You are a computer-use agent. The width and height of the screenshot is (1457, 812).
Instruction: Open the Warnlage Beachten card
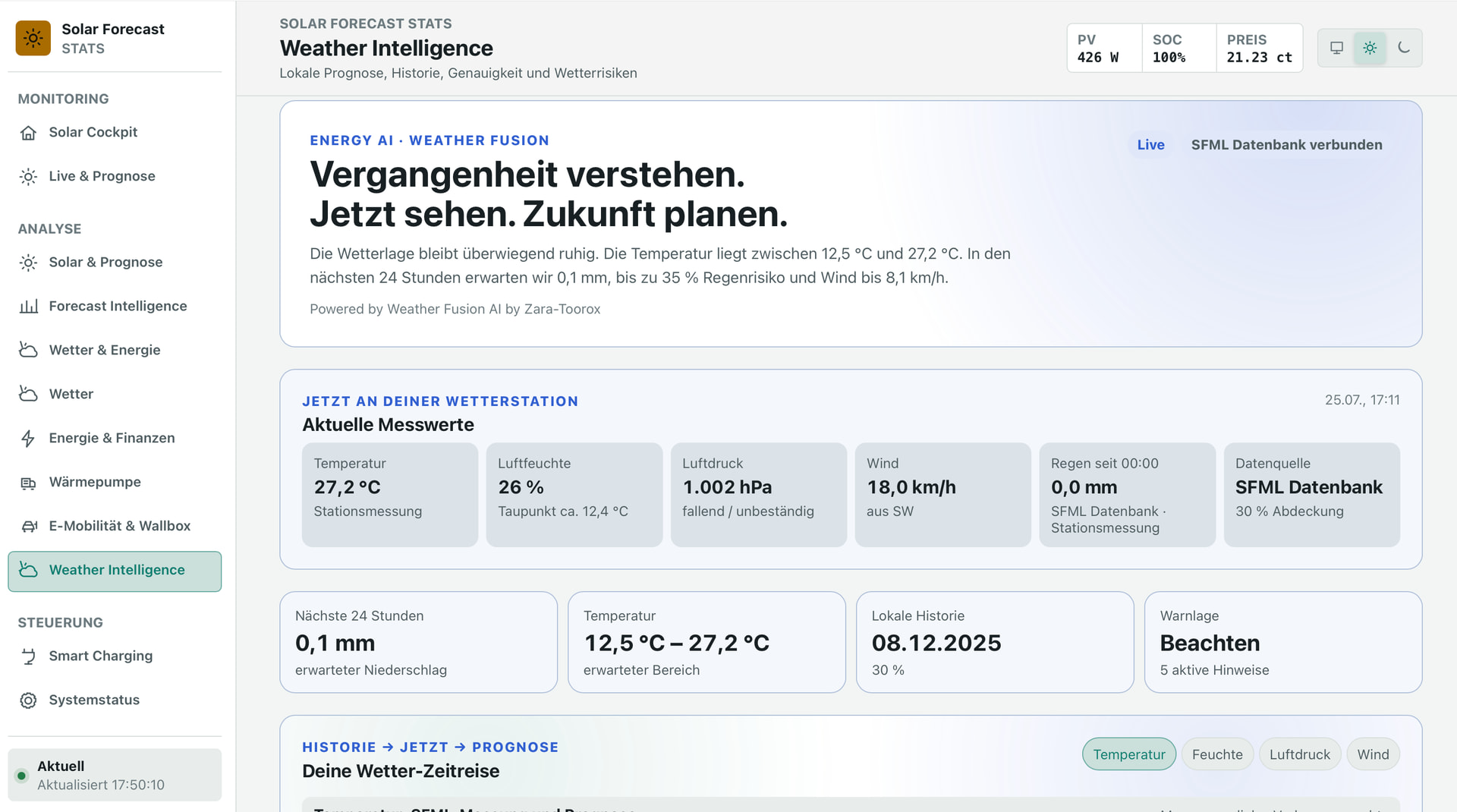coord(1284,642)
